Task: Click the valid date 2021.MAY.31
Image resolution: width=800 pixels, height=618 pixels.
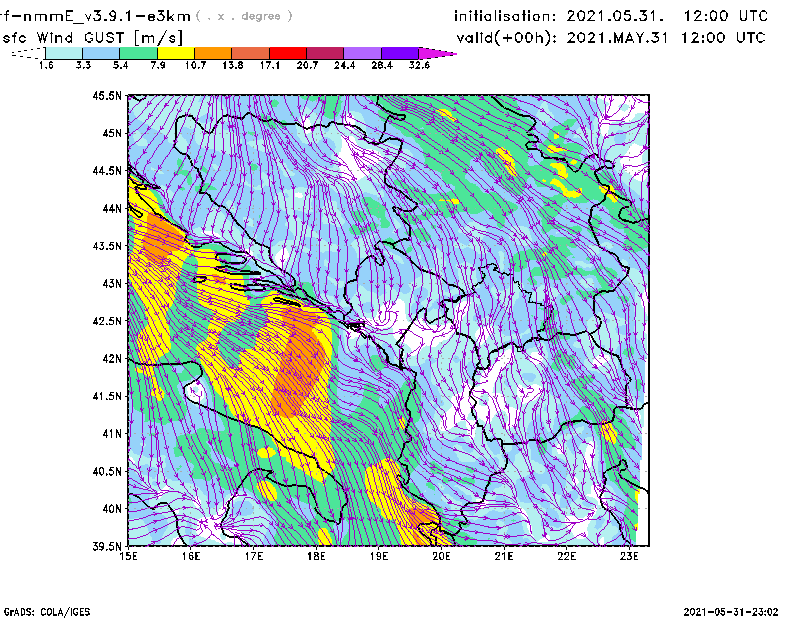Action: point(617,38)
